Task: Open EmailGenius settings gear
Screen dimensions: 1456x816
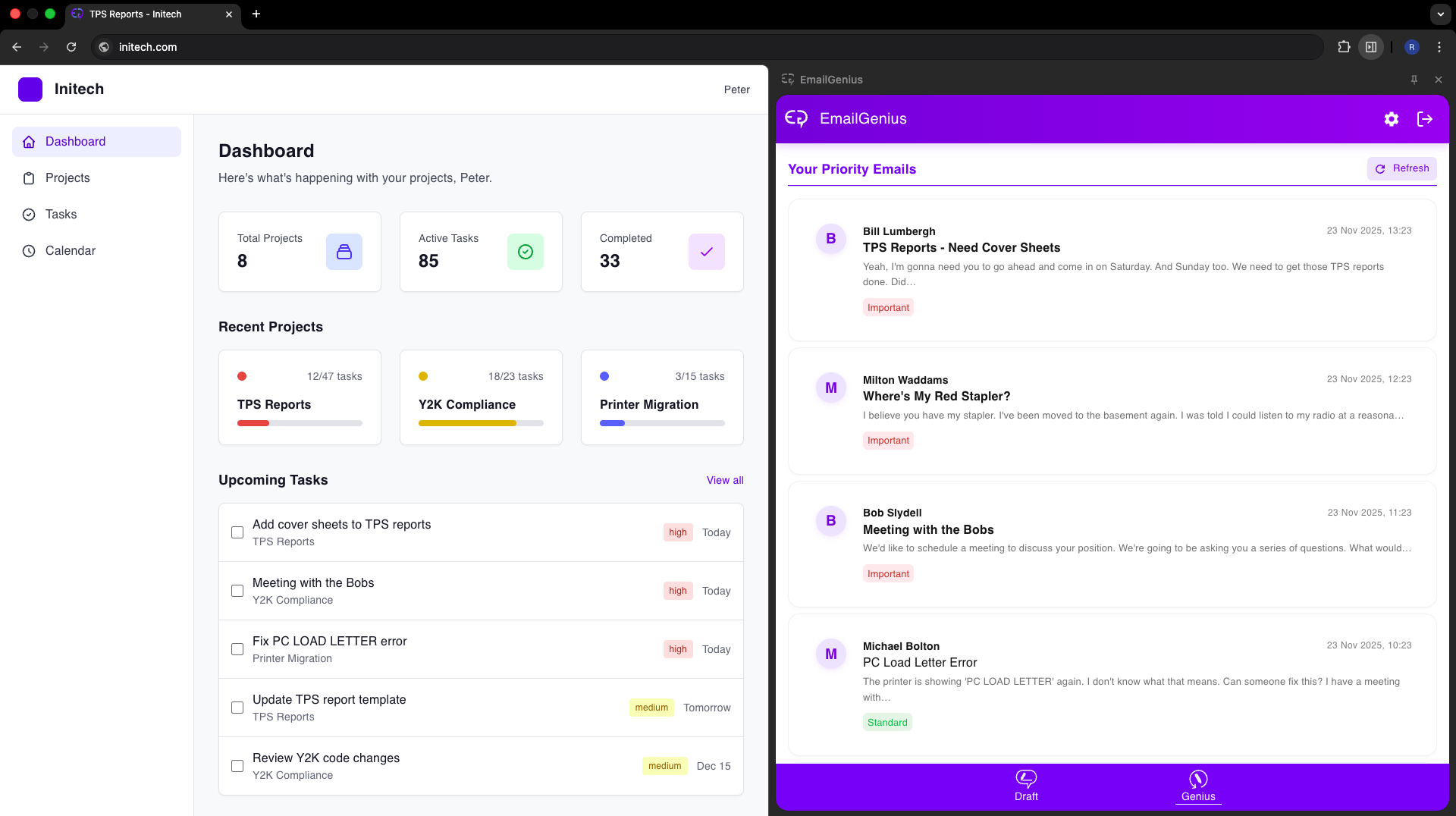Action: pos(1392,119)
